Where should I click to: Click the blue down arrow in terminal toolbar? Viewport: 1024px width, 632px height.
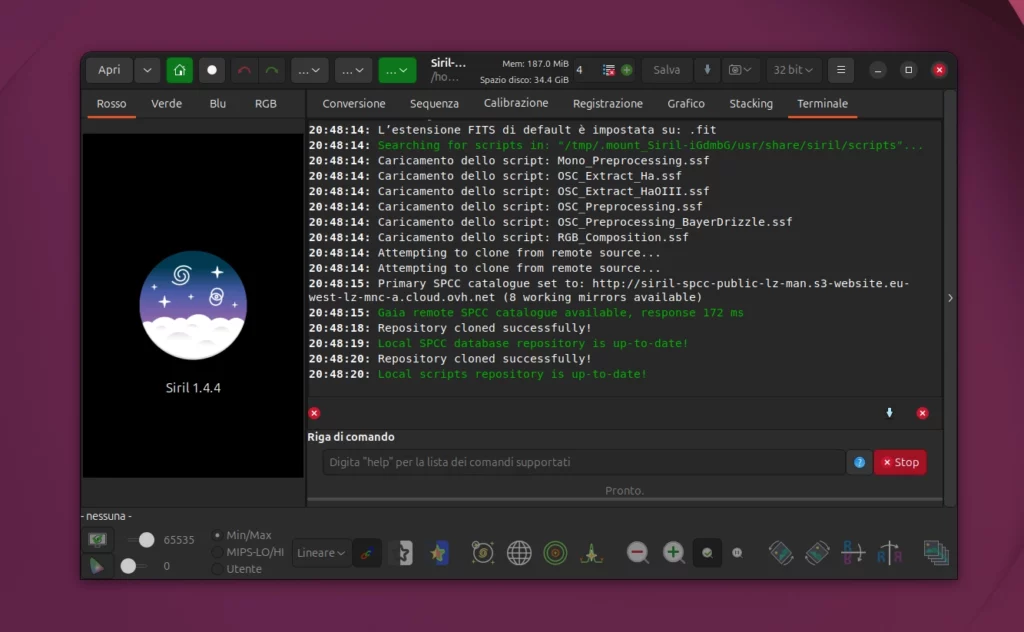[889, 413]
